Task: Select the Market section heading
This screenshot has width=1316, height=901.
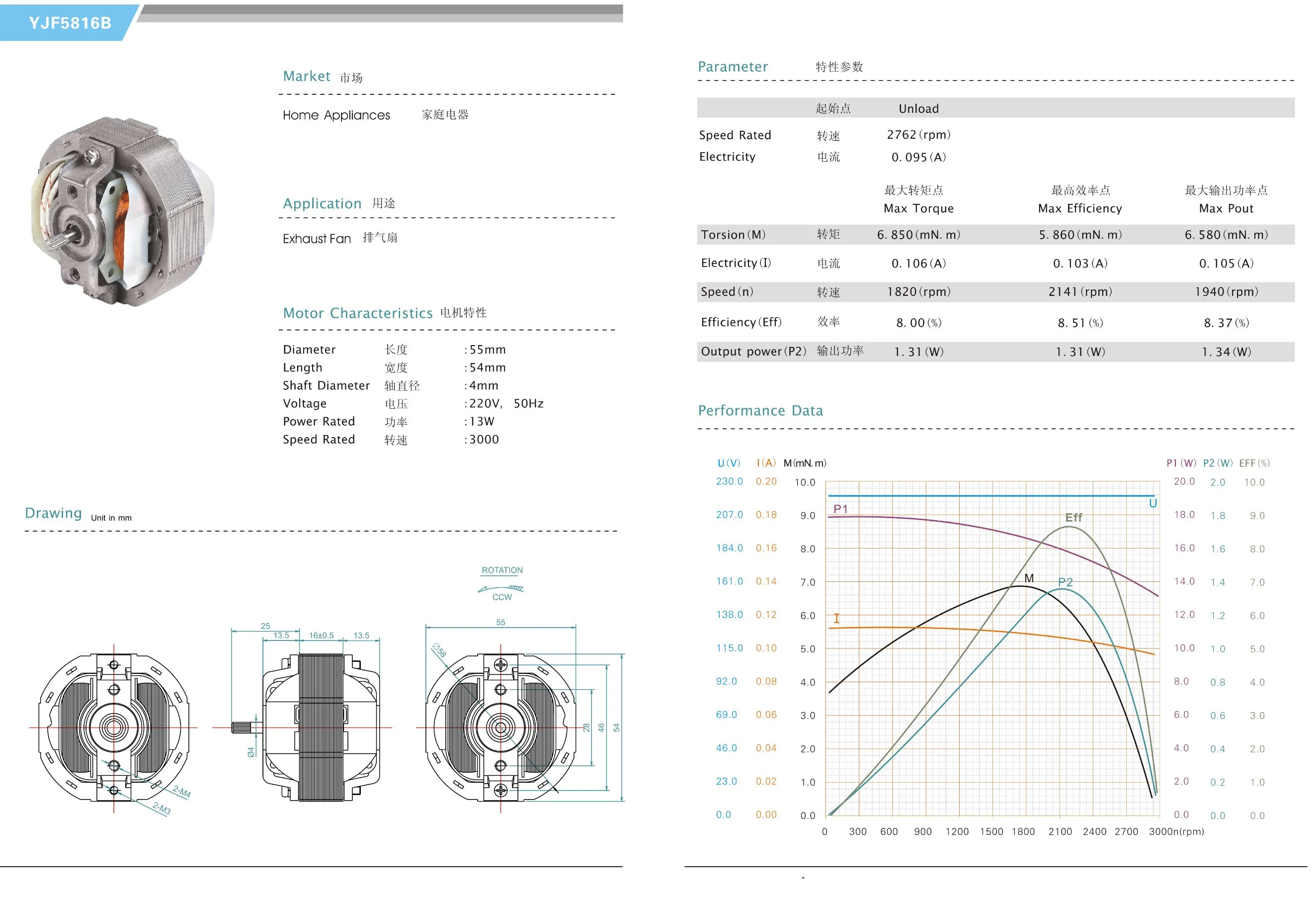Action: click(306, 76)
